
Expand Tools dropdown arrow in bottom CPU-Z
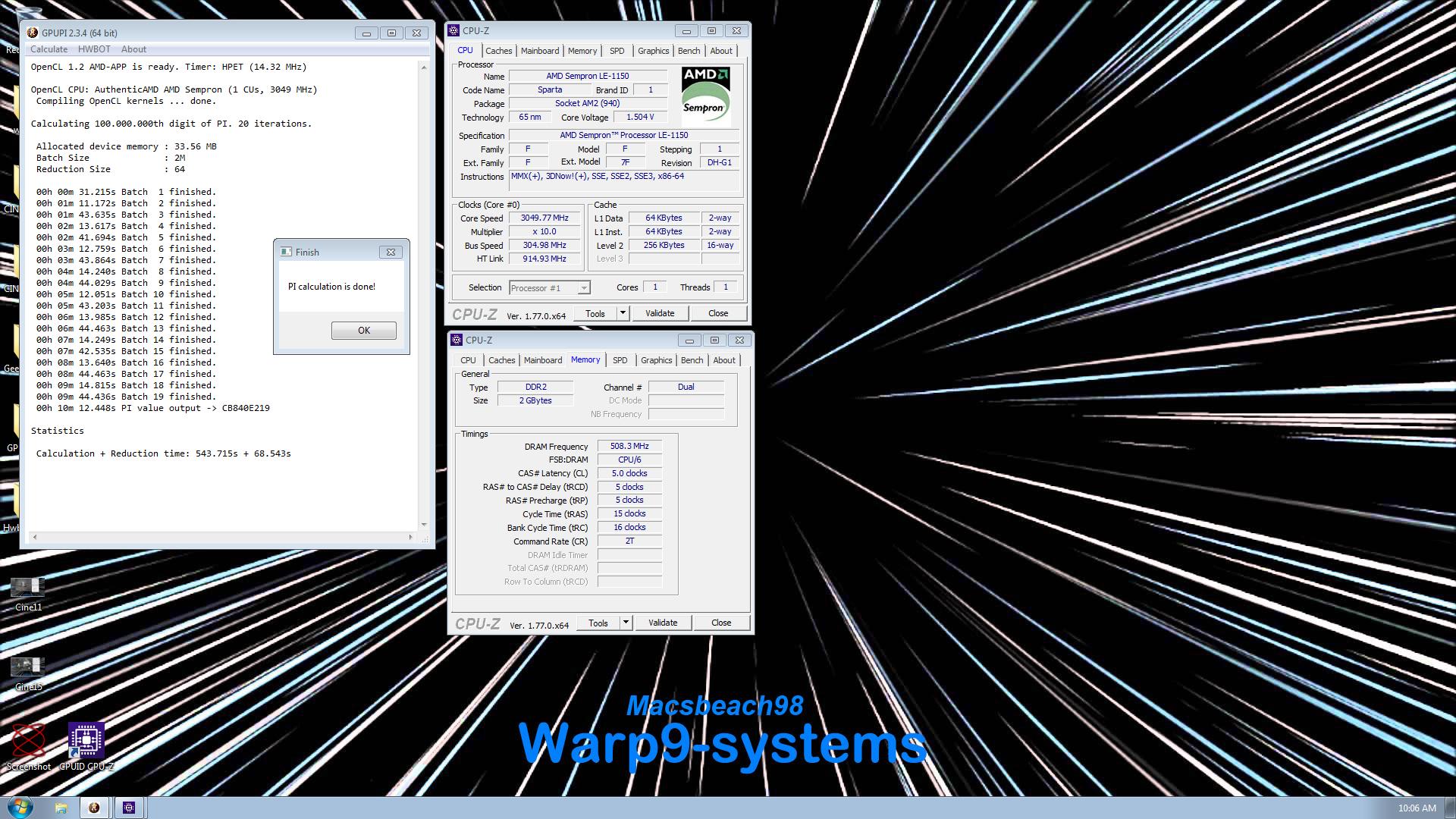626,623
